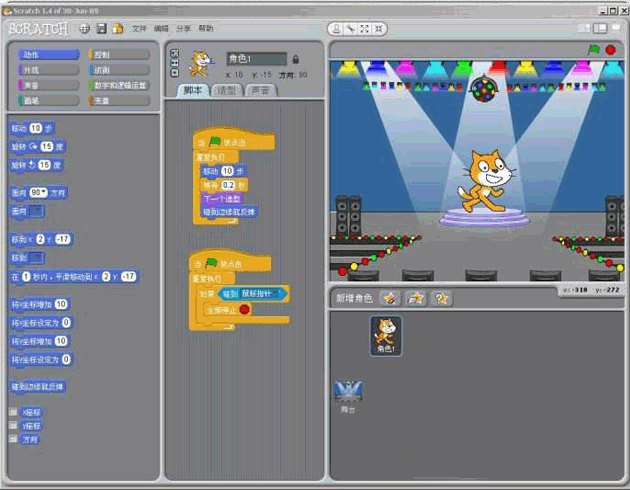Switch to the 声音 sounds tab

(260, 91)
